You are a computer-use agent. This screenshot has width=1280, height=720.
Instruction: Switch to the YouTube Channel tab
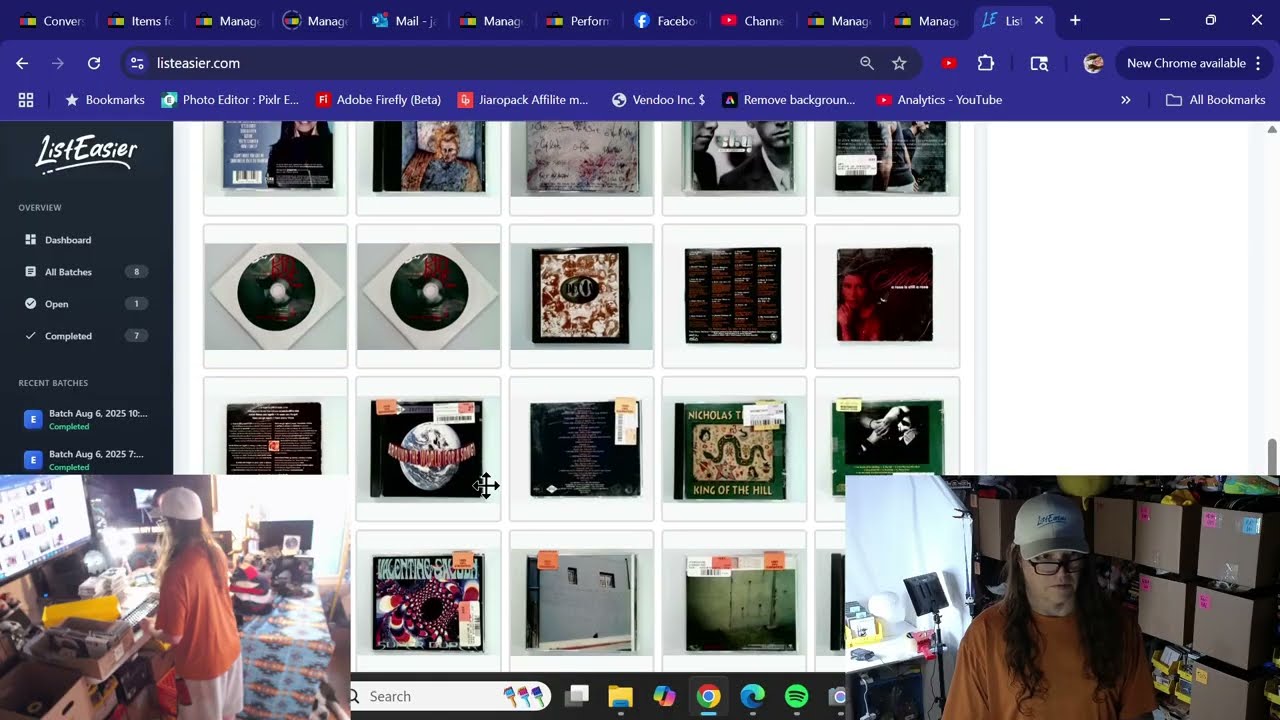tap(754, 20)
